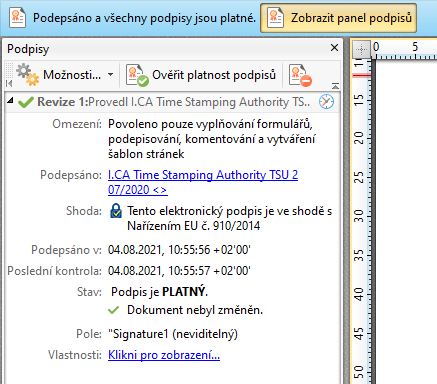Click the Podpisy panel title
The height and width of the screenshot is (384, 437).
[28, 49]
